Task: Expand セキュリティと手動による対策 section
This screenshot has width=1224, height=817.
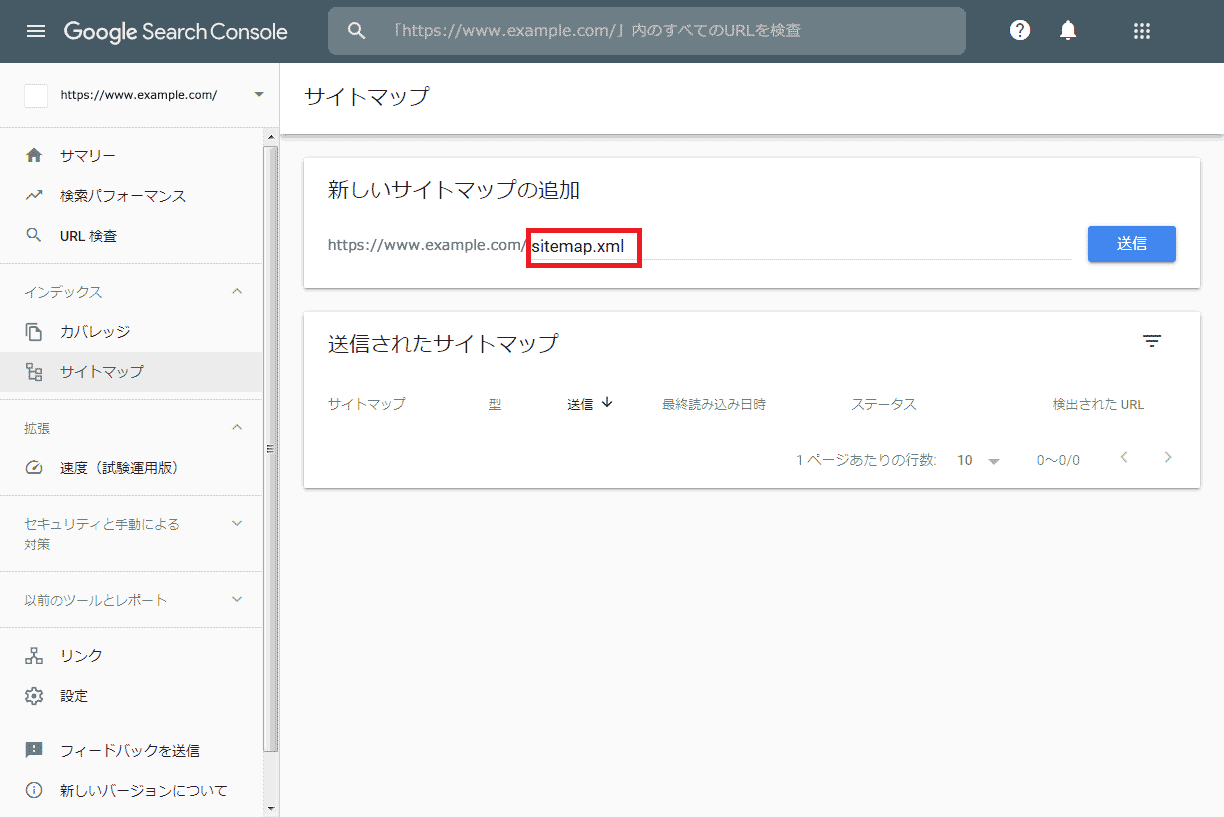Action: 236,522
